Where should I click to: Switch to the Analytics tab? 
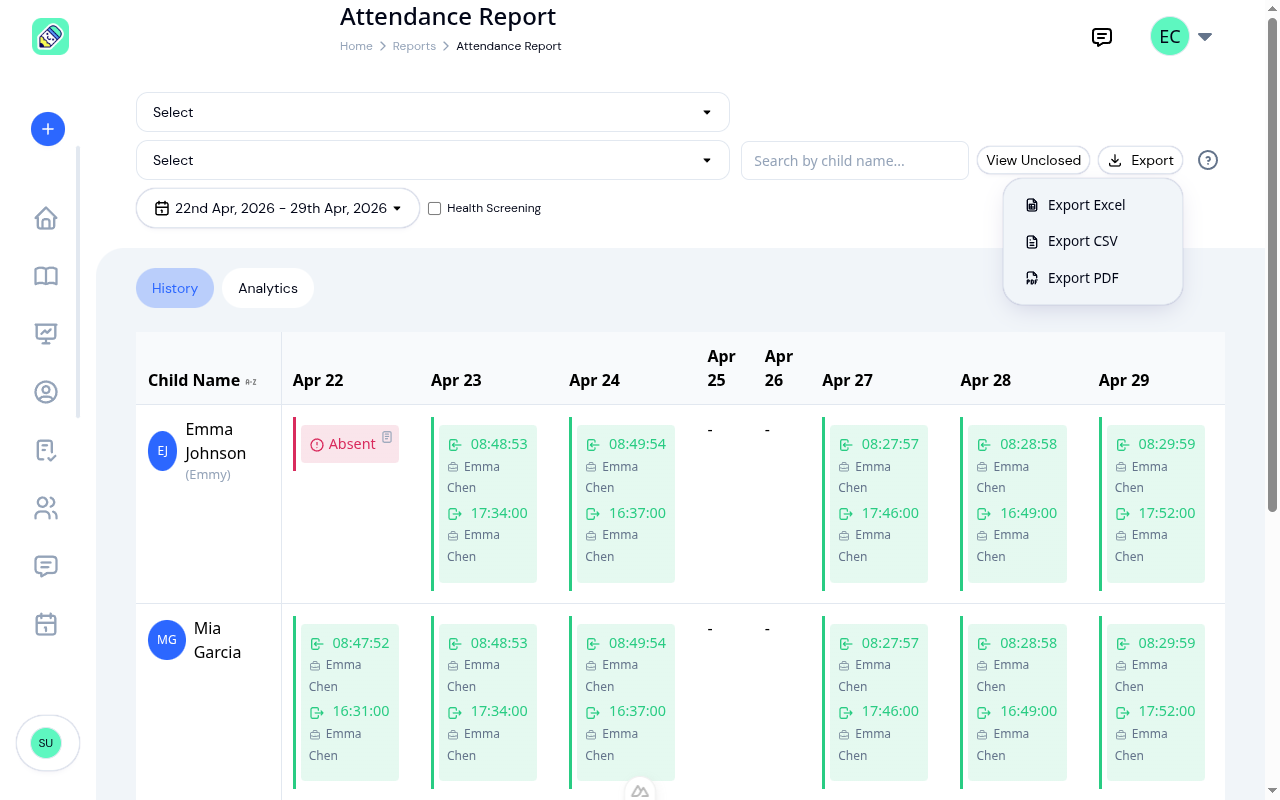(268, 288)
